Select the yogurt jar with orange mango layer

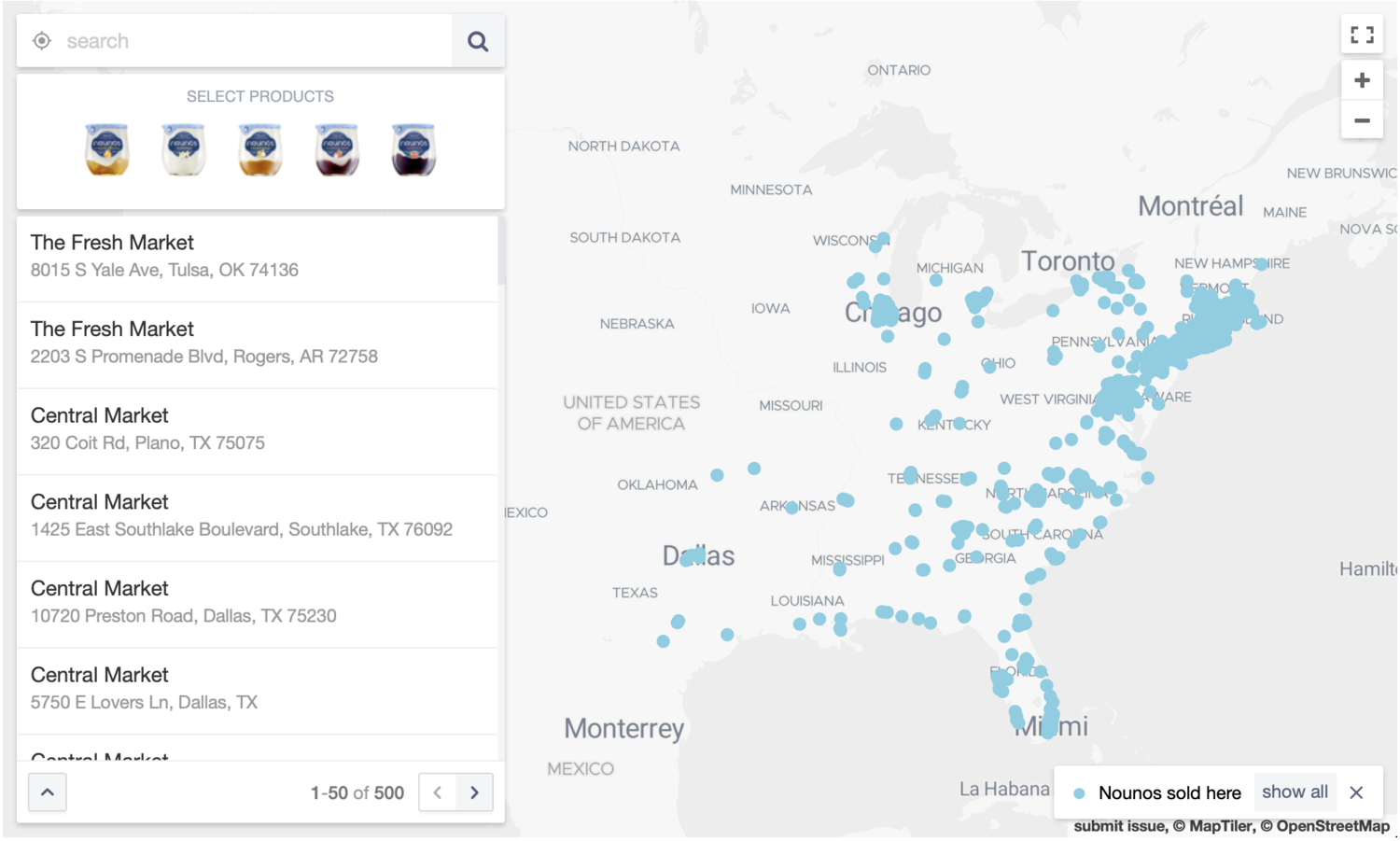pos(260,149)
